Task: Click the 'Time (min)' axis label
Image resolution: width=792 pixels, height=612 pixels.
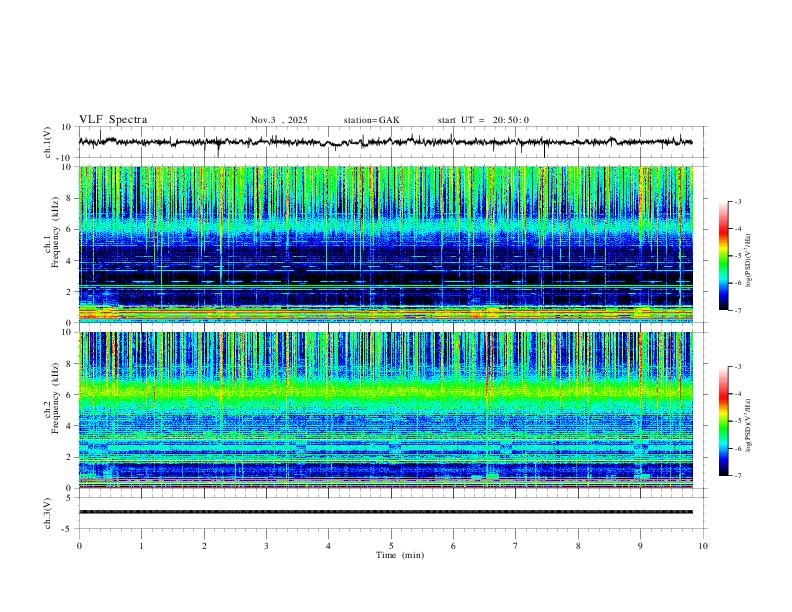Action: [400, 555]
